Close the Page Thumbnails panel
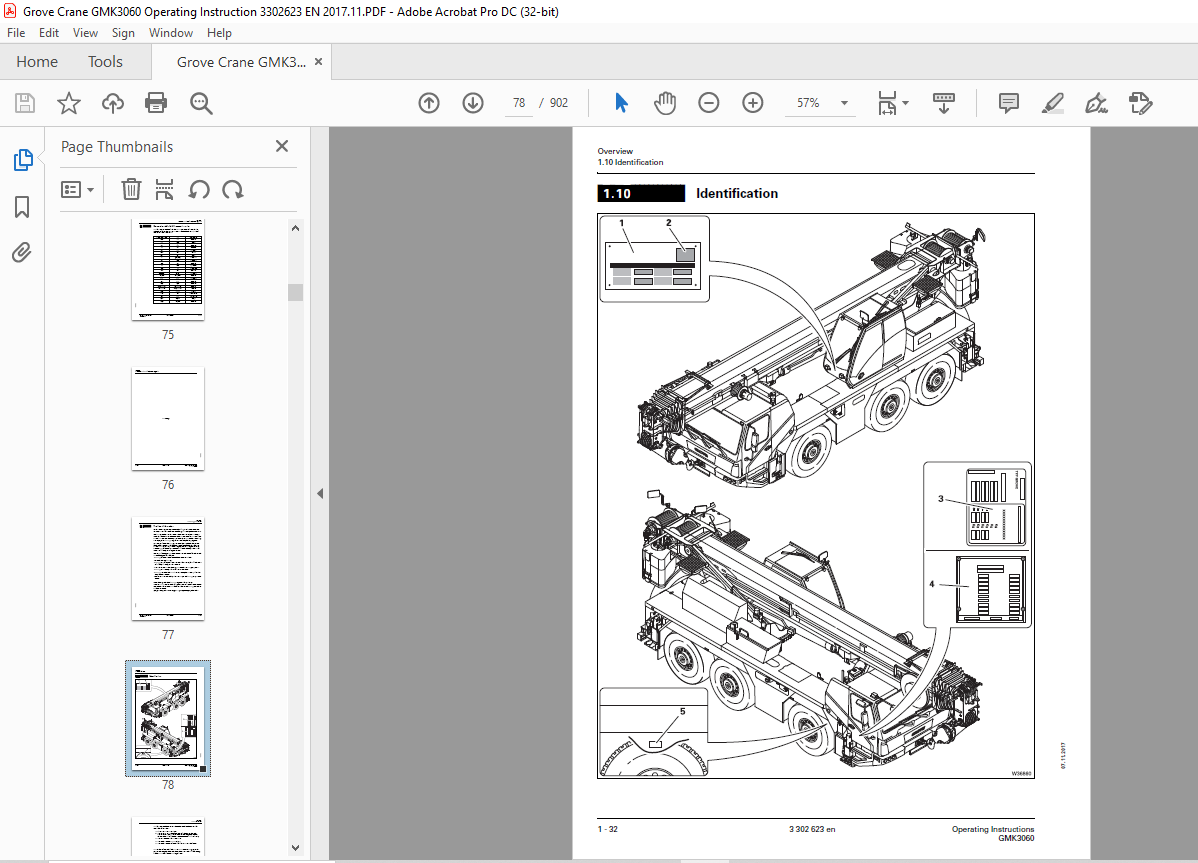The image size is (1198, 863). coord(282,146)
